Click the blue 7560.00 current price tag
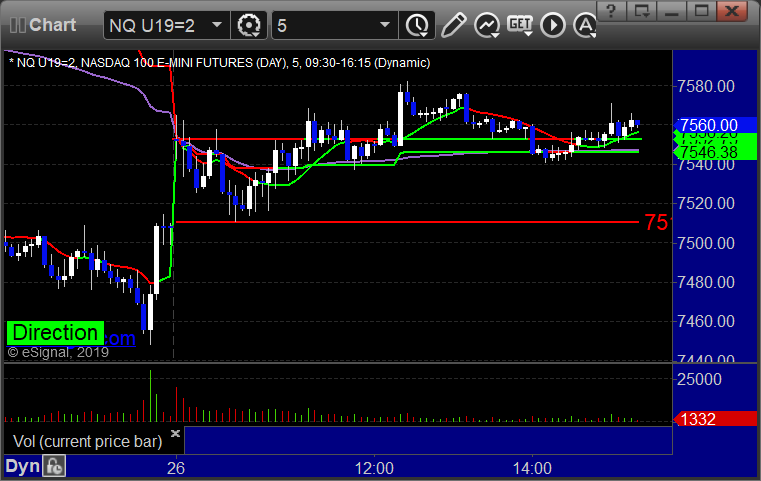The image size is (761, 481). tap(715, 125)
